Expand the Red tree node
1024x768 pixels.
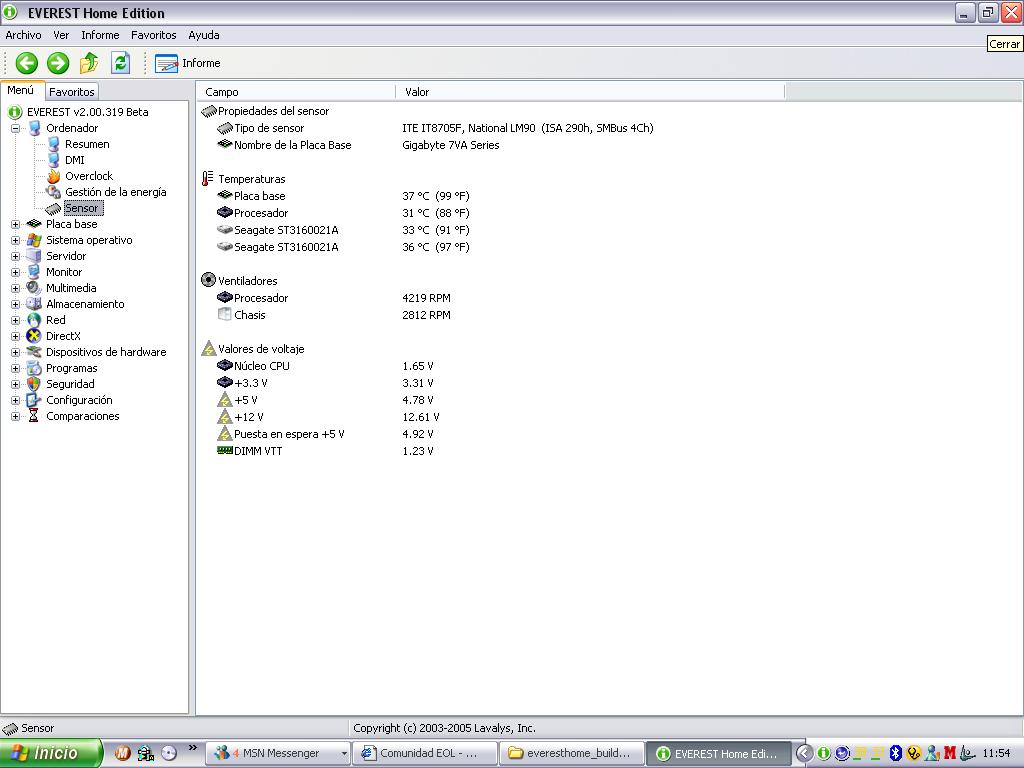coord(15,320)
